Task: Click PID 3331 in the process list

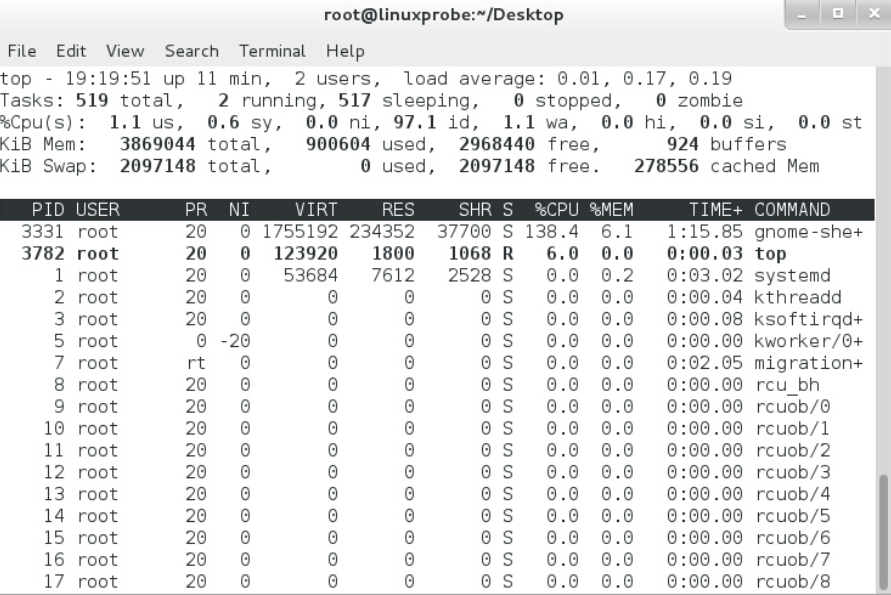Action: (42, 232)
